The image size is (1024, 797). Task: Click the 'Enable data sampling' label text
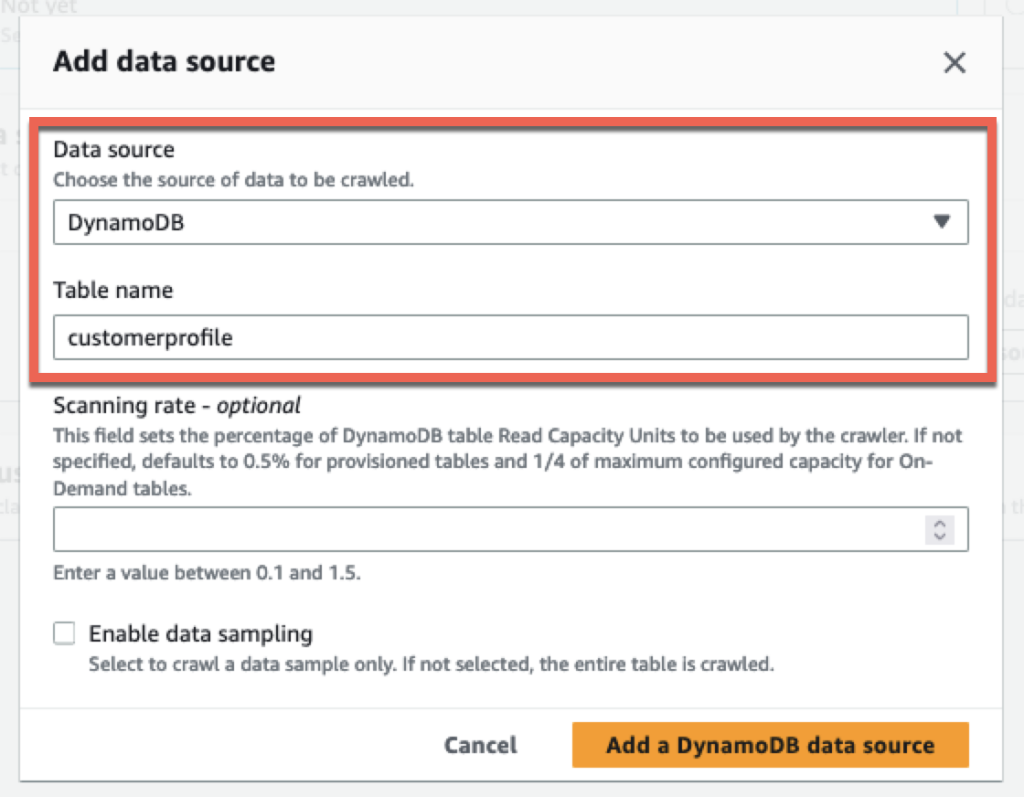pyautogui.click(x=200, y=634)
